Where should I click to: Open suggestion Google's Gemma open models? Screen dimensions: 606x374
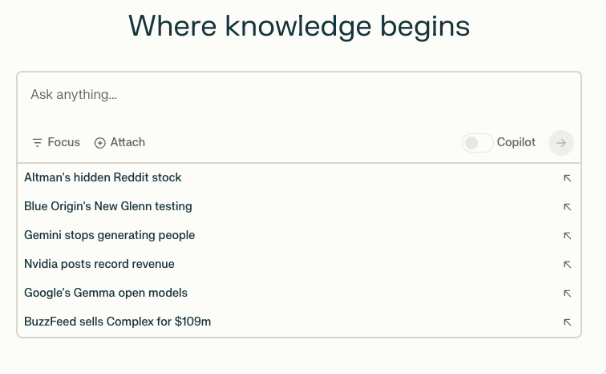299,293
